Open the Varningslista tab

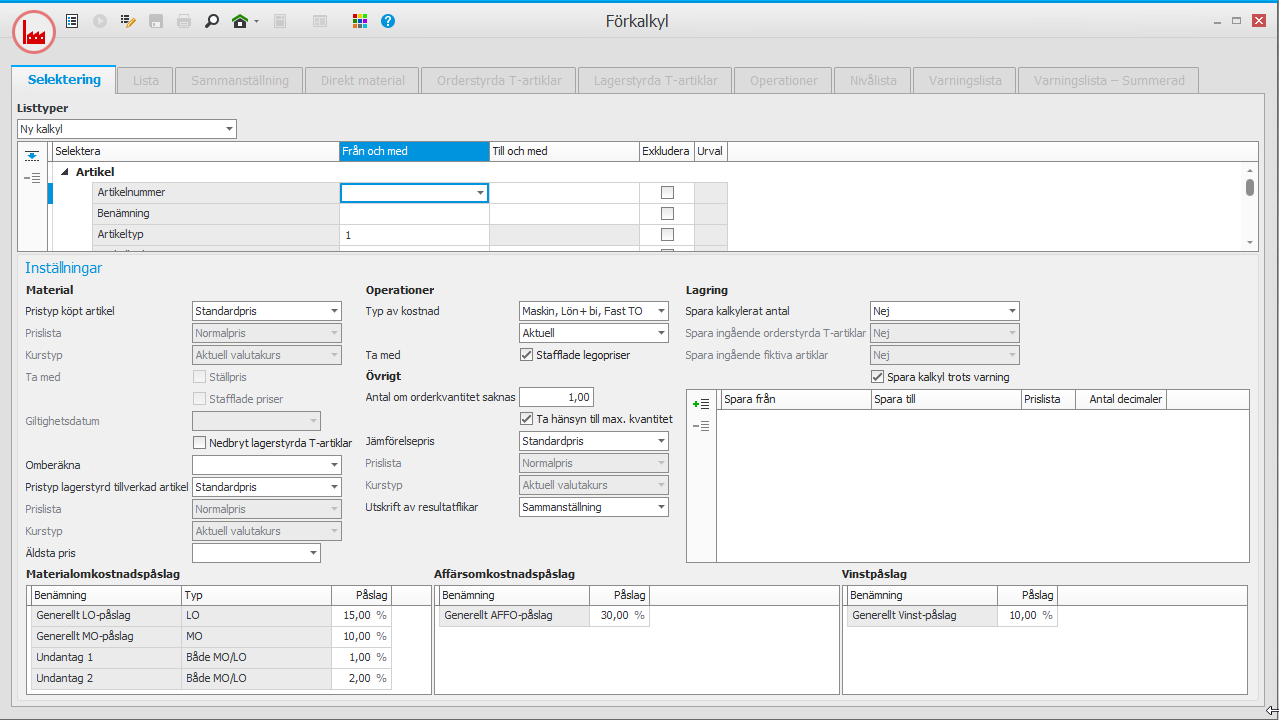tap(965, 80)
